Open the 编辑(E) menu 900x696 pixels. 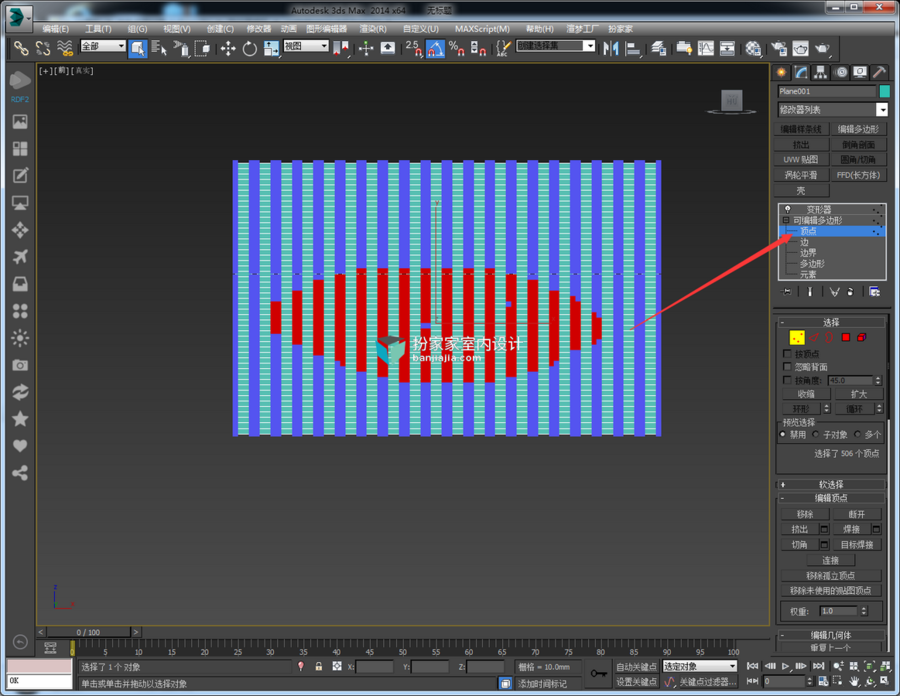pos(56,29)
